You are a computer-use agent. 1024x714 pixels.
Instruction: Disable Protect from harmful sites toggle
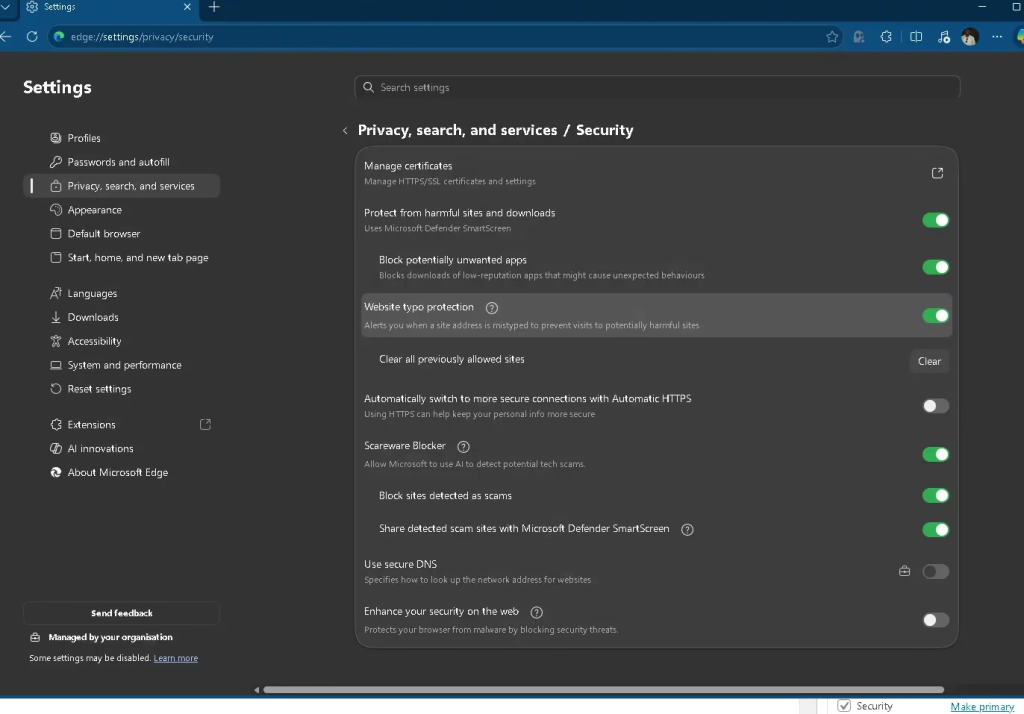pos(935,220)
